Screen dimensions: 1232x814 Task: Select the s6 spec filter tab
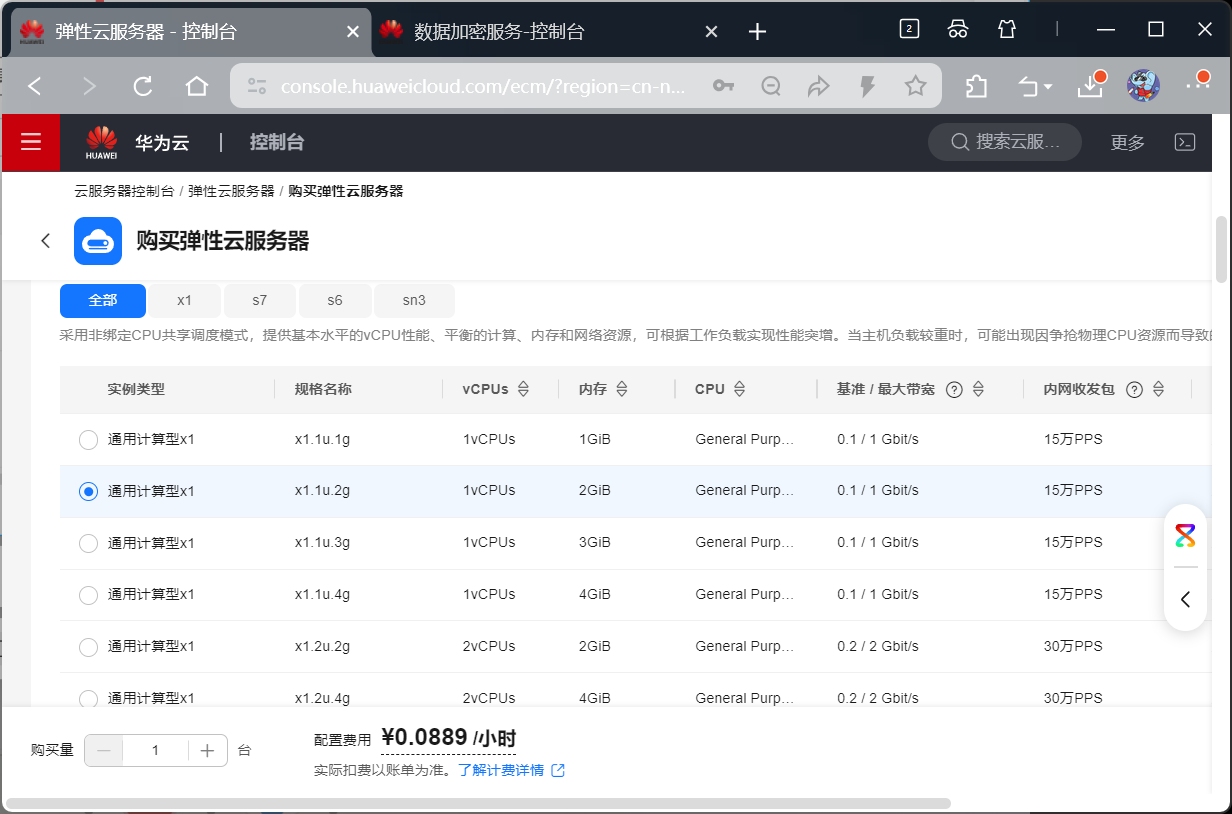335,300
